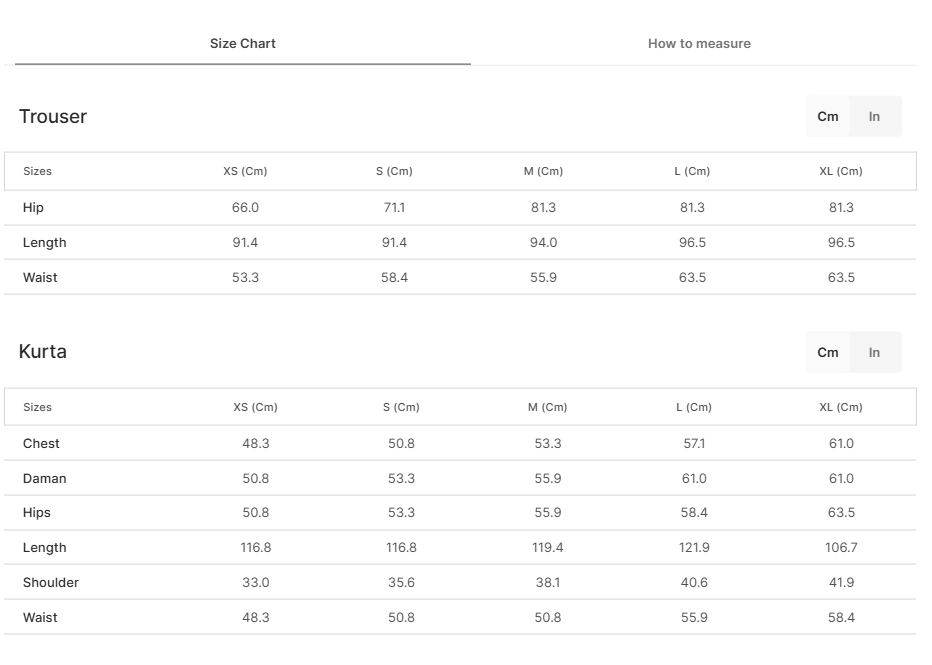Viewport: 932px width, 665px height.
Task: Select the Kurta Shoulder row label
Action: tap(51, 583)
